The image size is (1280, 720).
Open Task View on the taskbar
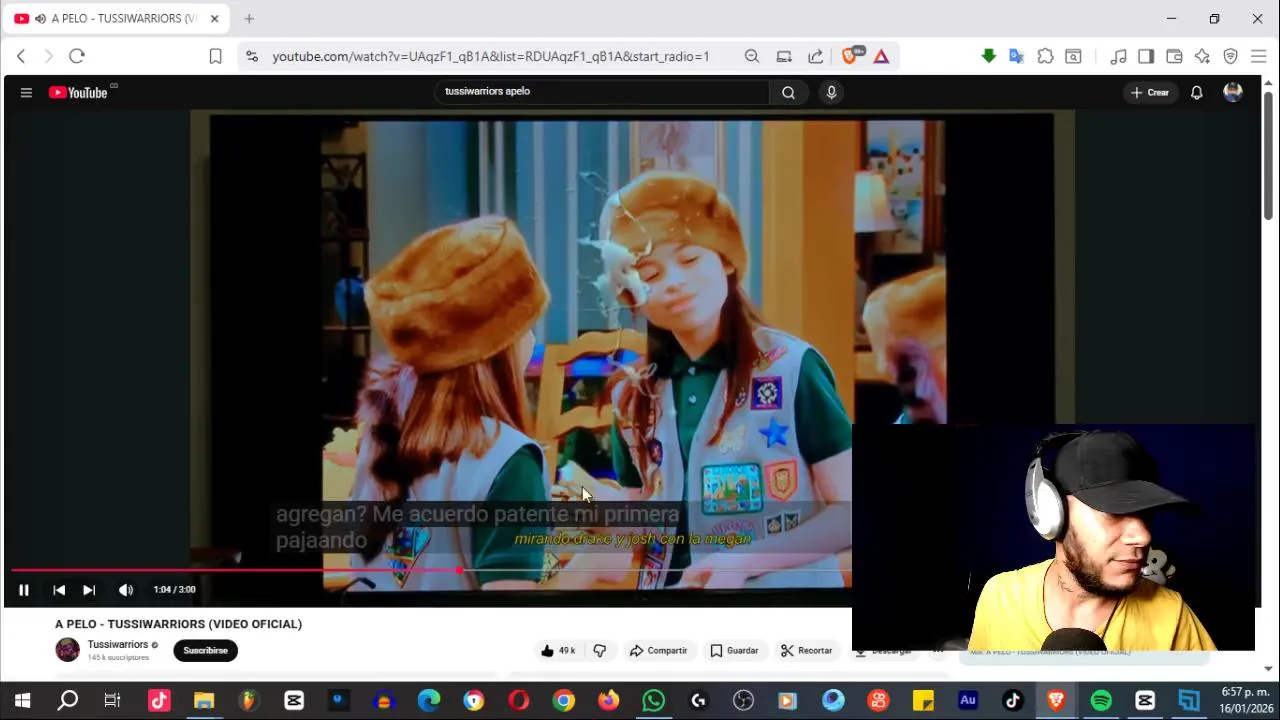[x=112, y=701]
